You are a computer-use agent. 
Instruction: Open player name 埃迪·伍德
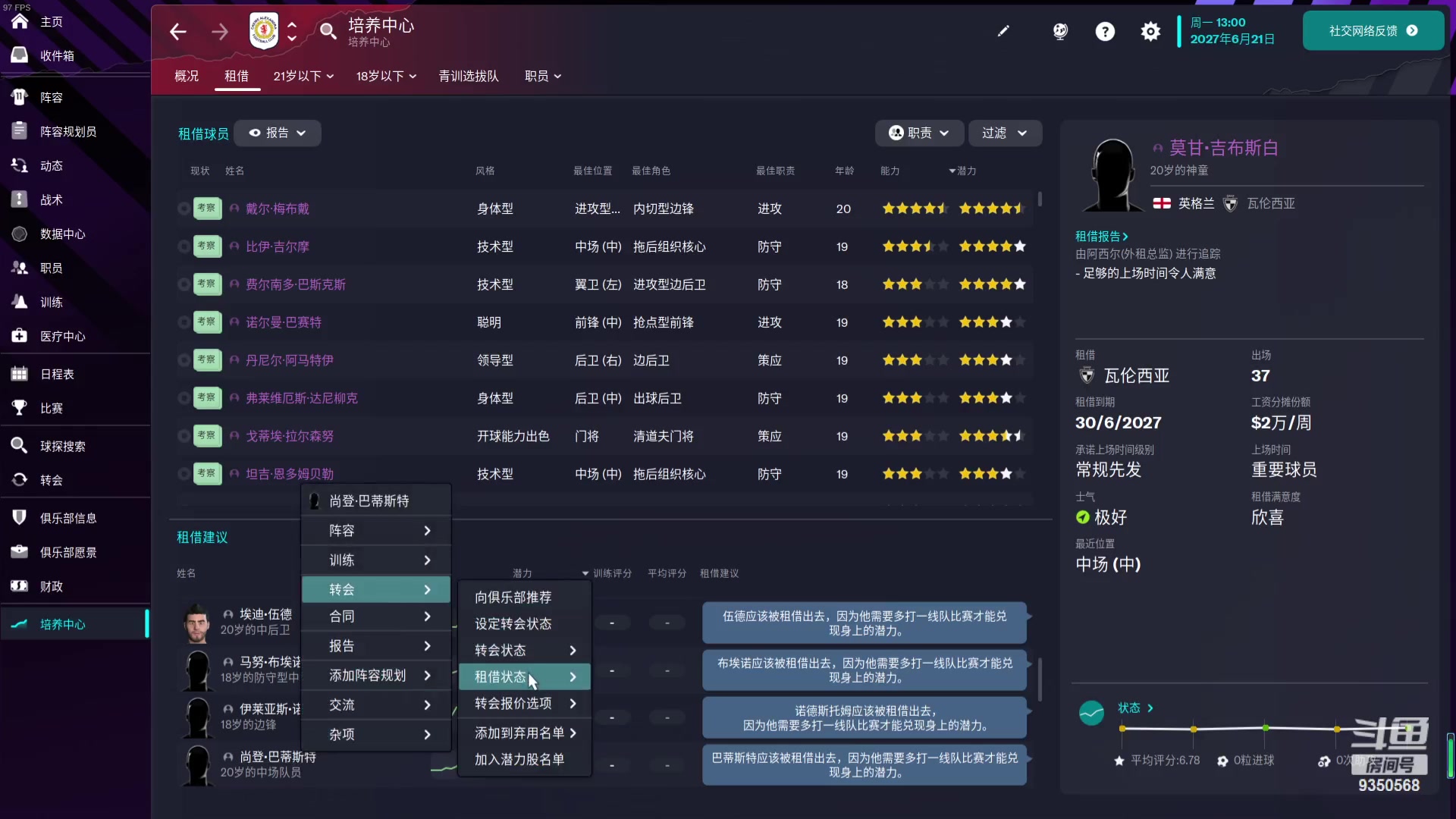[265, 614]
